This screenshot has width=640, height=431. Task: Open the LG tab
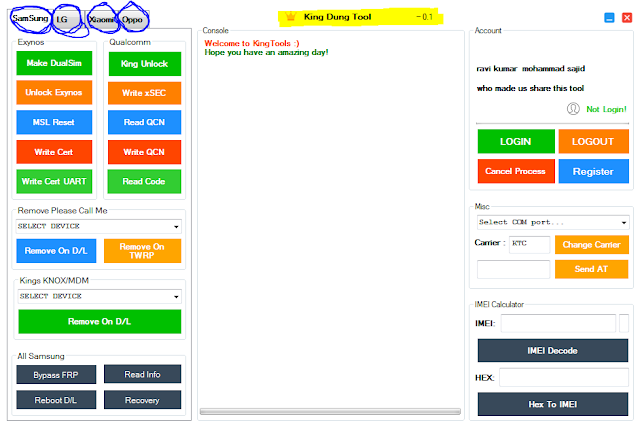(68, 20)
